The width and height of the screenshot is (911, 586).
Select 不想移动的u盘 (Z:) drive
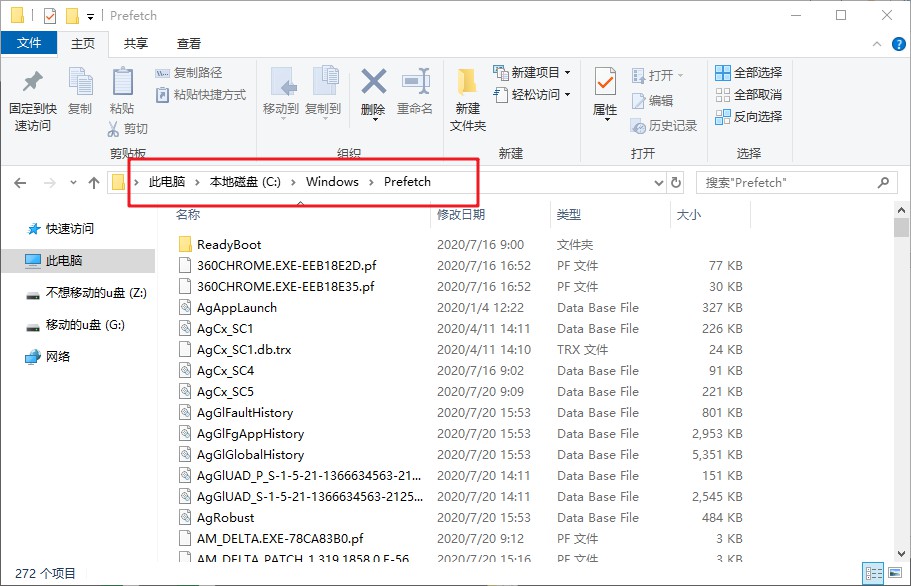coord(87,293)
